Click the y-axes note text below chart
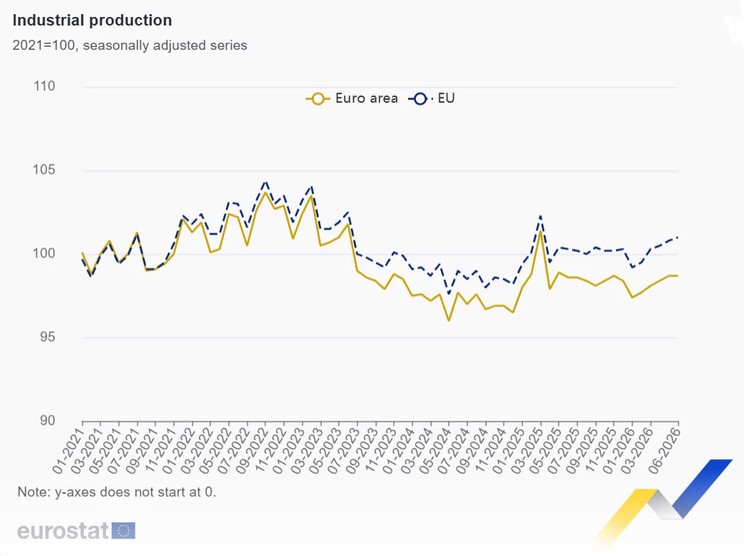 pos(117,492)
